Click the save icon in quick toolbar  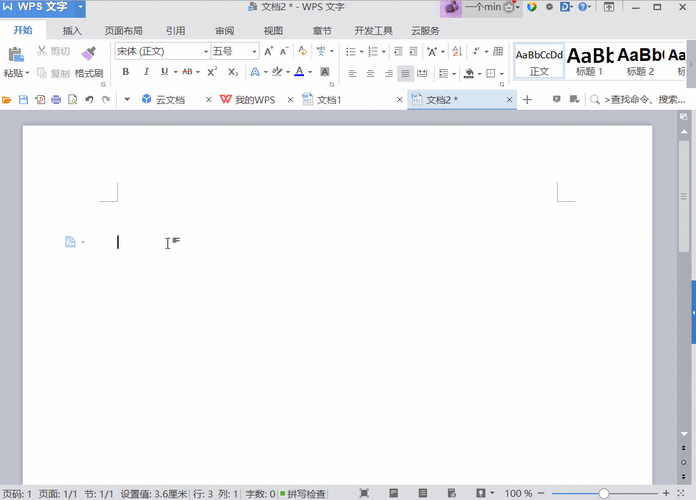point(24,100)
